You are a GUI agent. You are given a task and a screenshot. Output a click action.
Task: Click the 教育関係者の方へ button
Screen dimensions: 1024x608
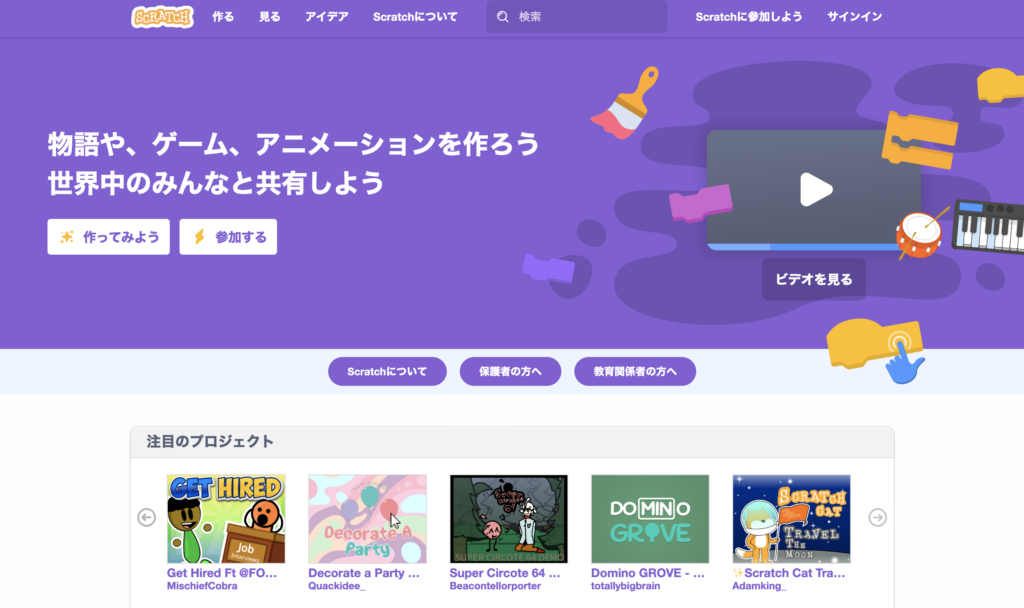pyautogui.click(x=635, y=372)
